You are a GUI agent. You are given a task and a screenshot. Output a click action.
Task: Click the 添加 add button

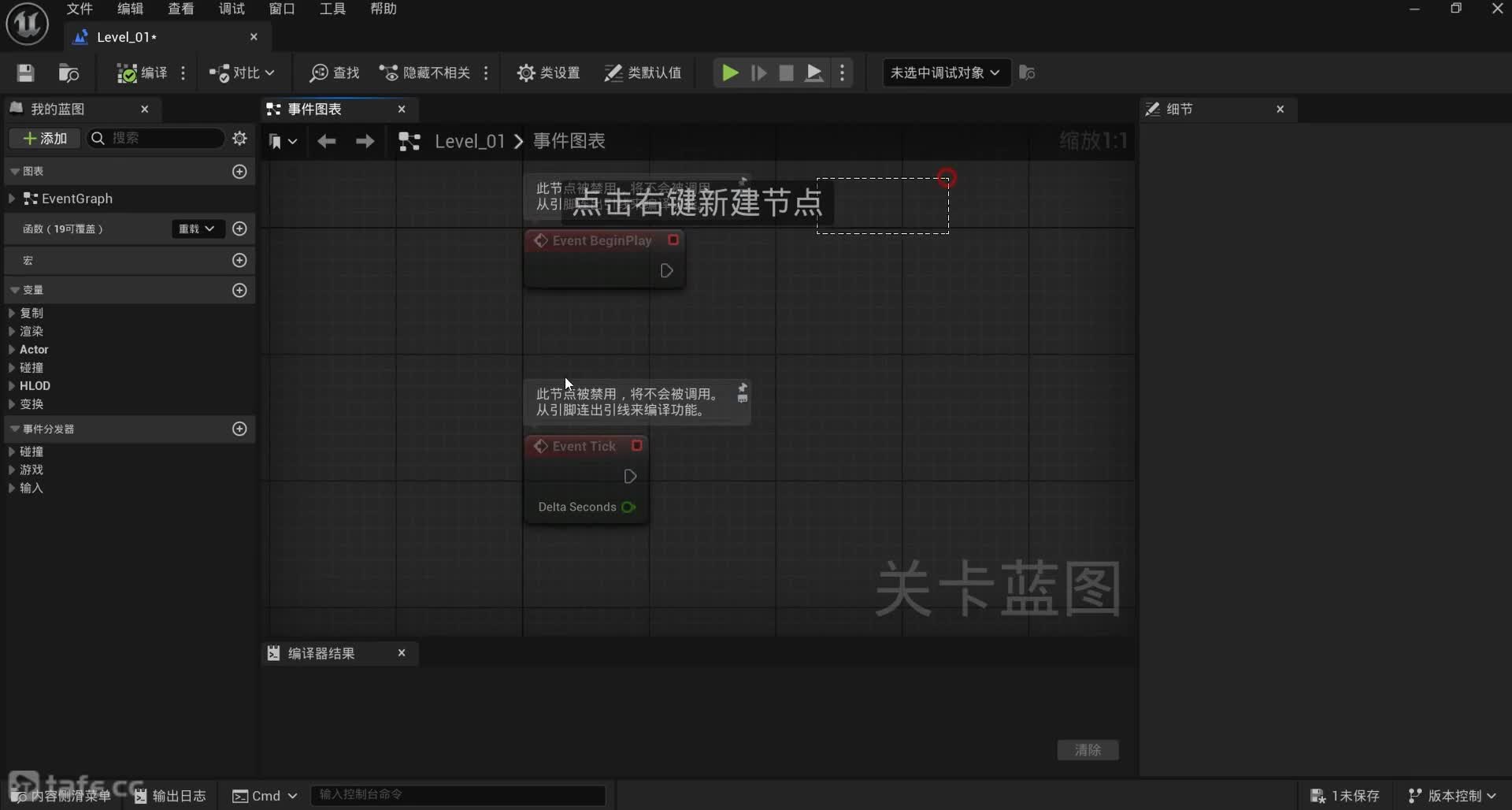pos(45,139)
